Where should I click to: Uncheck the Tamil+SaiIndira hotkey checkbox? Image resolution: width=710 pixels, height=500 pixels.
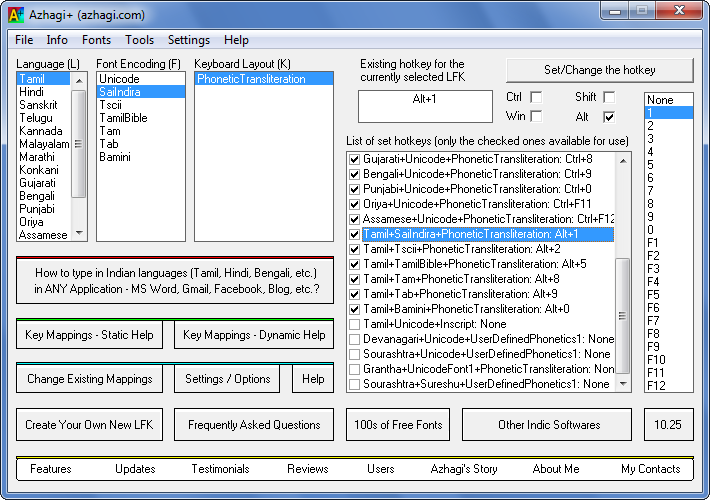pyautogui.click(x=355, y=235)
